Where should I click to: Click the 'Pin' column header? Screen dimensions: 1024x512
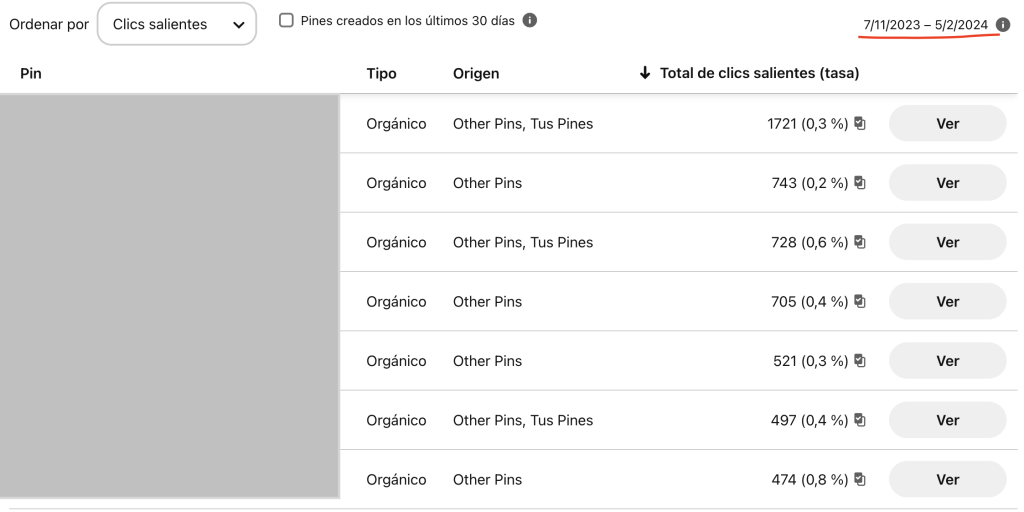[x=31, y=73]
